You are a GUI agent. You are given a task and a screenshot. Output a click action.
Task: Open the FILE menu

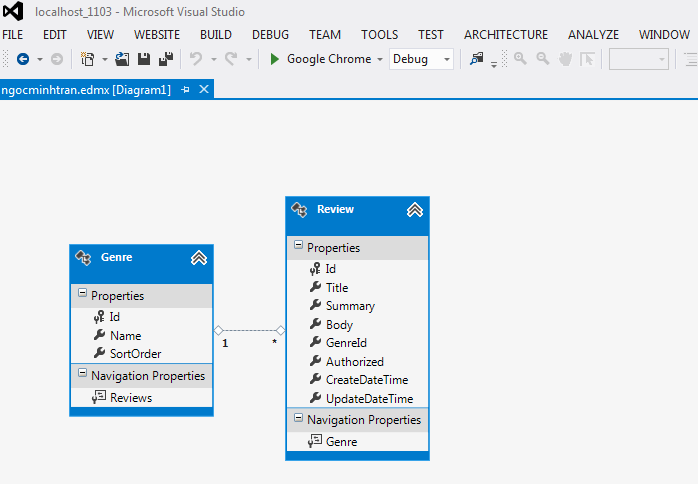tap(12, 35)
